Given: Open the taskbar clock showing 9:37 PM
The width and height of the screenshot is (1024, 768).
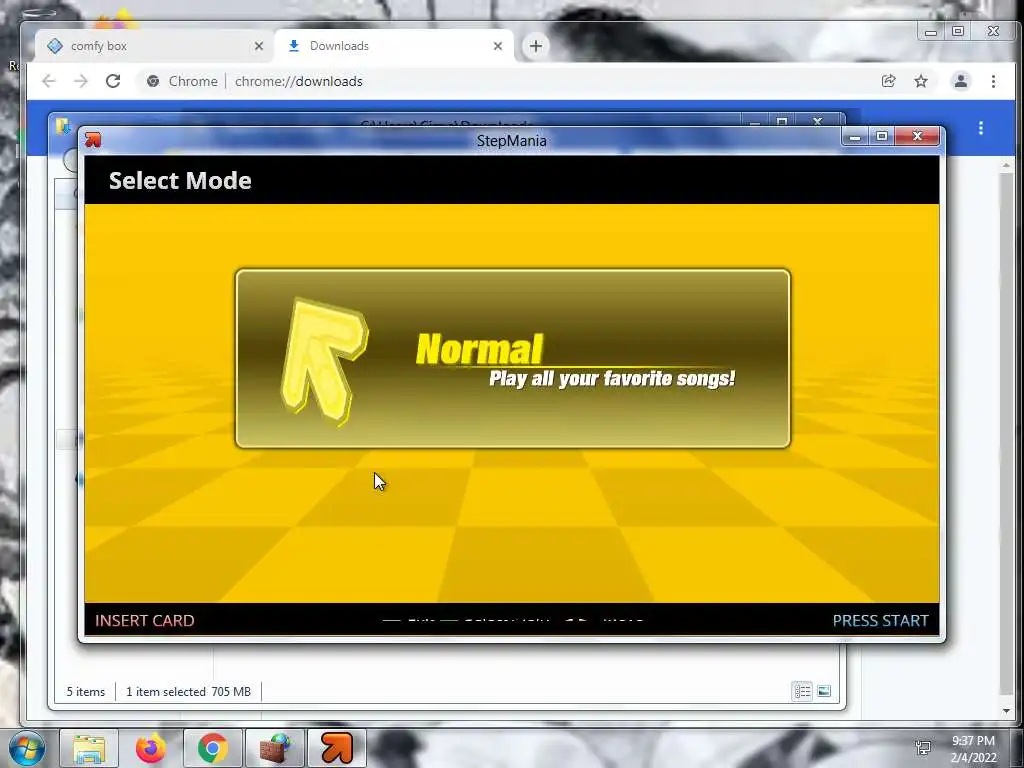Looking at the screenshot, I should click(973, 749).
